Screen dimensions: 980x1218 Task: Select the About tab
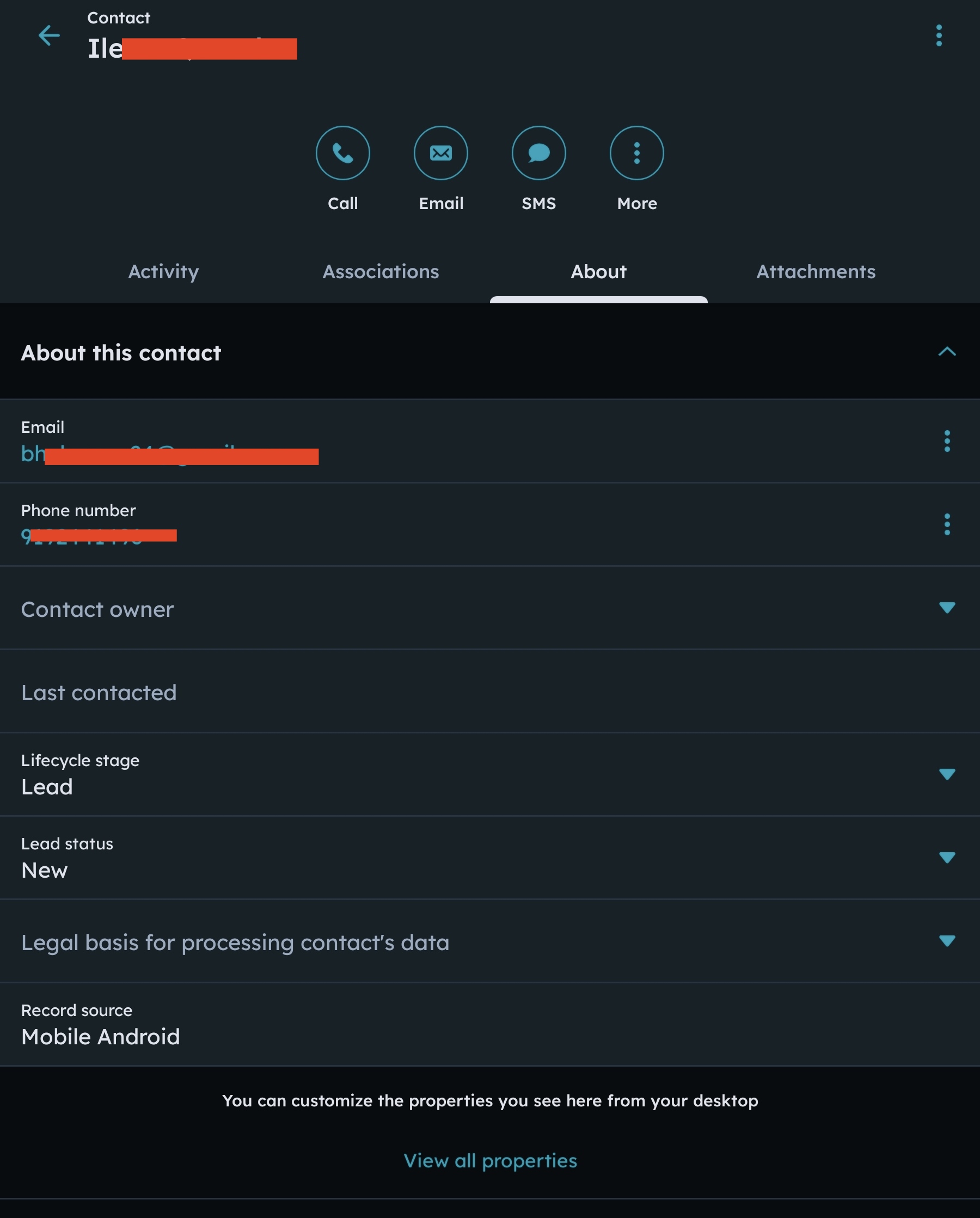pos(598,272)
